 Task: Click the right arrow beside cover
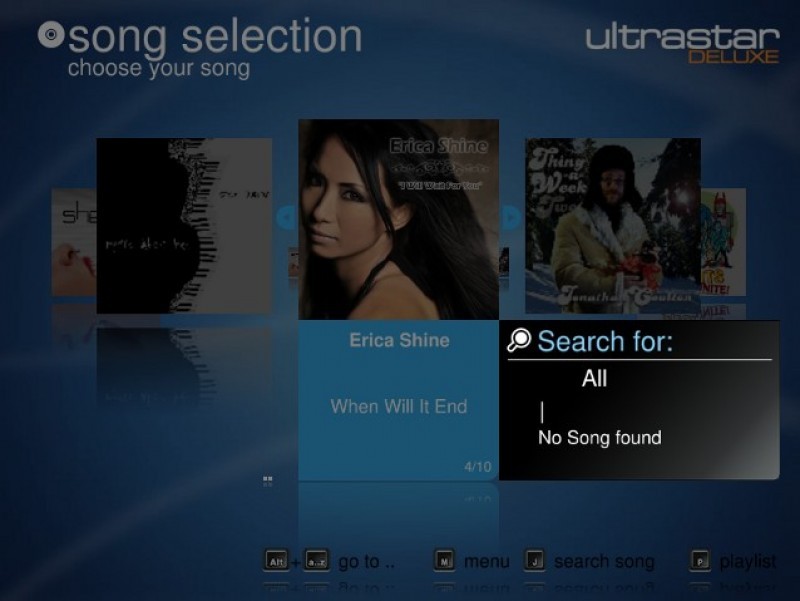coord(510,218)
